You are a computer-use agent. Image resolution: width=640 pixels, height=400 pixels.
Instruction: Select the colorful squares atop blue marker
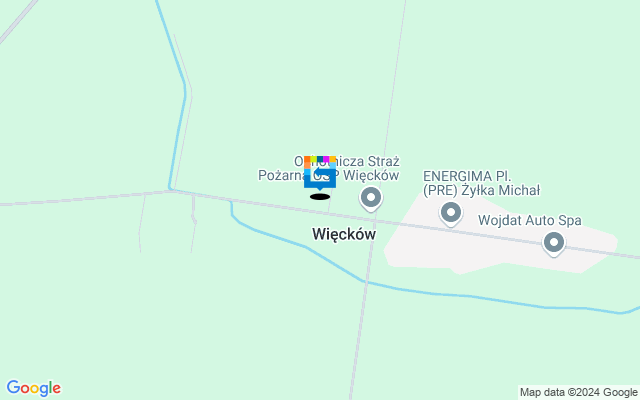click(320, 159)
